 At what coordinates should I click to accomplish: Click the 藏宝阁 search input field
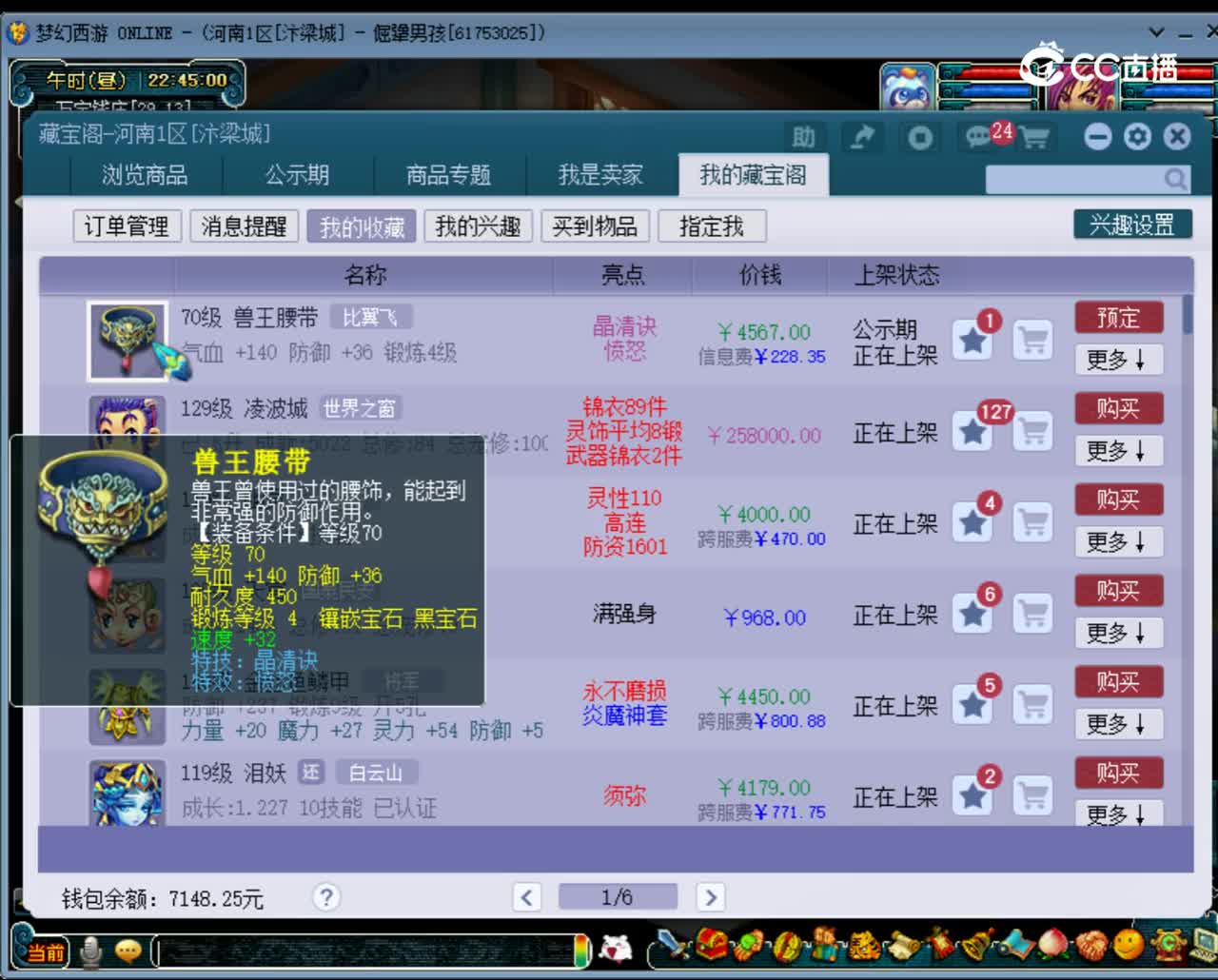point(1074,179)
